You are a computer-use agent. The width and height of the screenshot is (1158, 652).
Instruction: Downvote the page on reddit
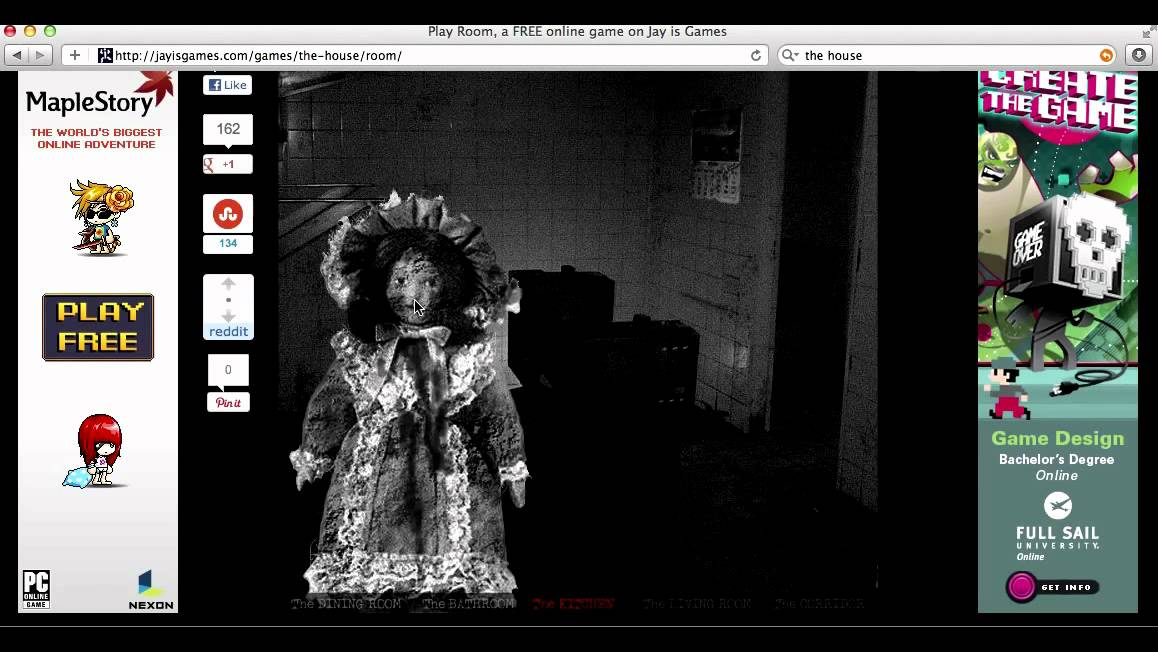[228, 316]
